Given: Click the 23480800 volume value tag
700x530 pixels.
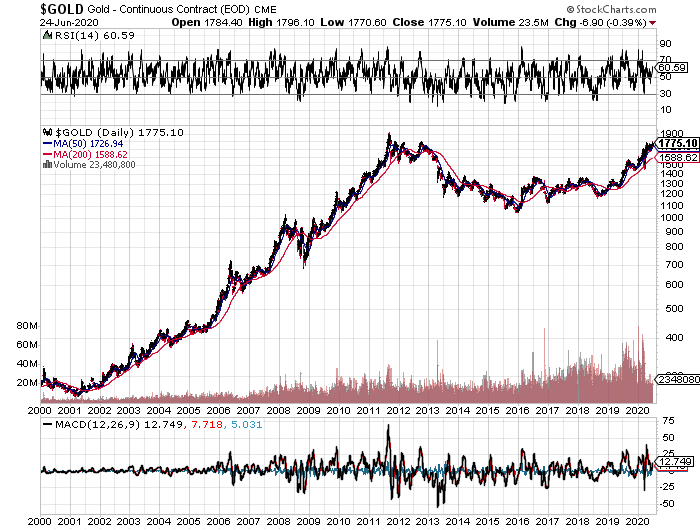Looking at the screenshot, I should click(673, 379).
